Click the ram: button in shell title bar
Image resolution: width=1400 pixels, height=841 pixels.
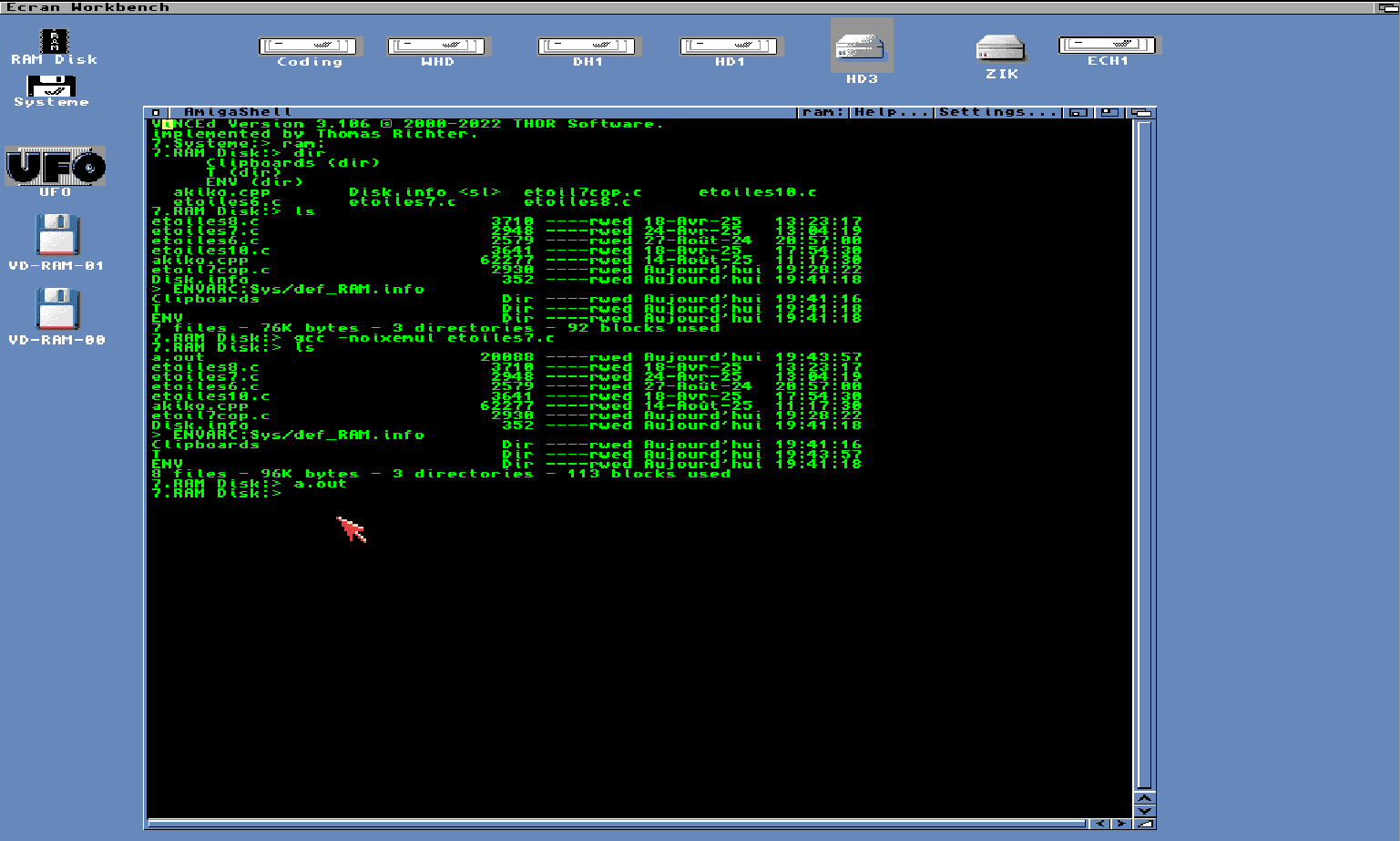[x=823, y=113]
